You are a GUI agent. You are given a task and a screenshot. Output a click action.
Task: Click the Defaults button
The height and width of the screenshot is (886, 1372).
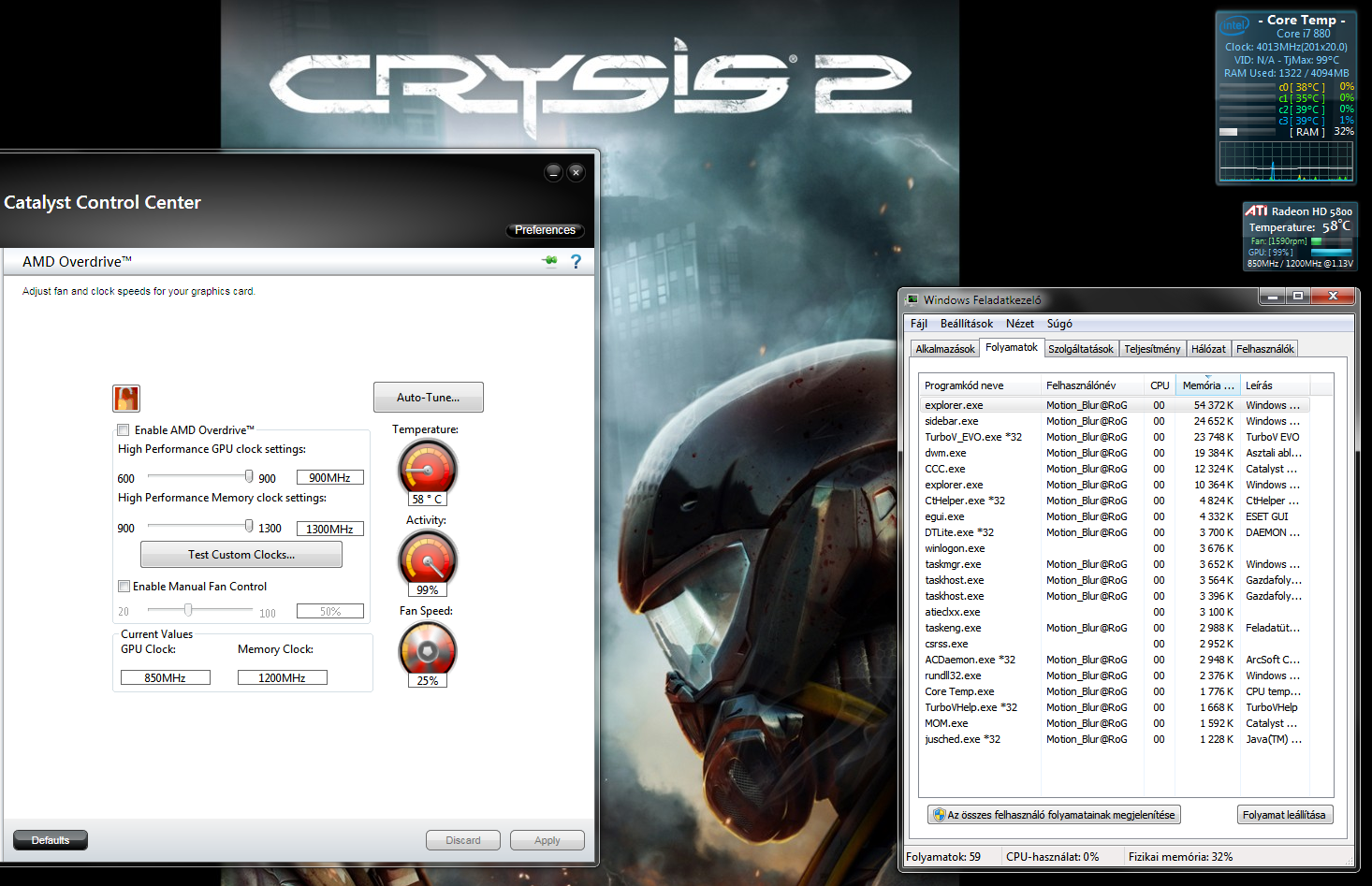51,840
